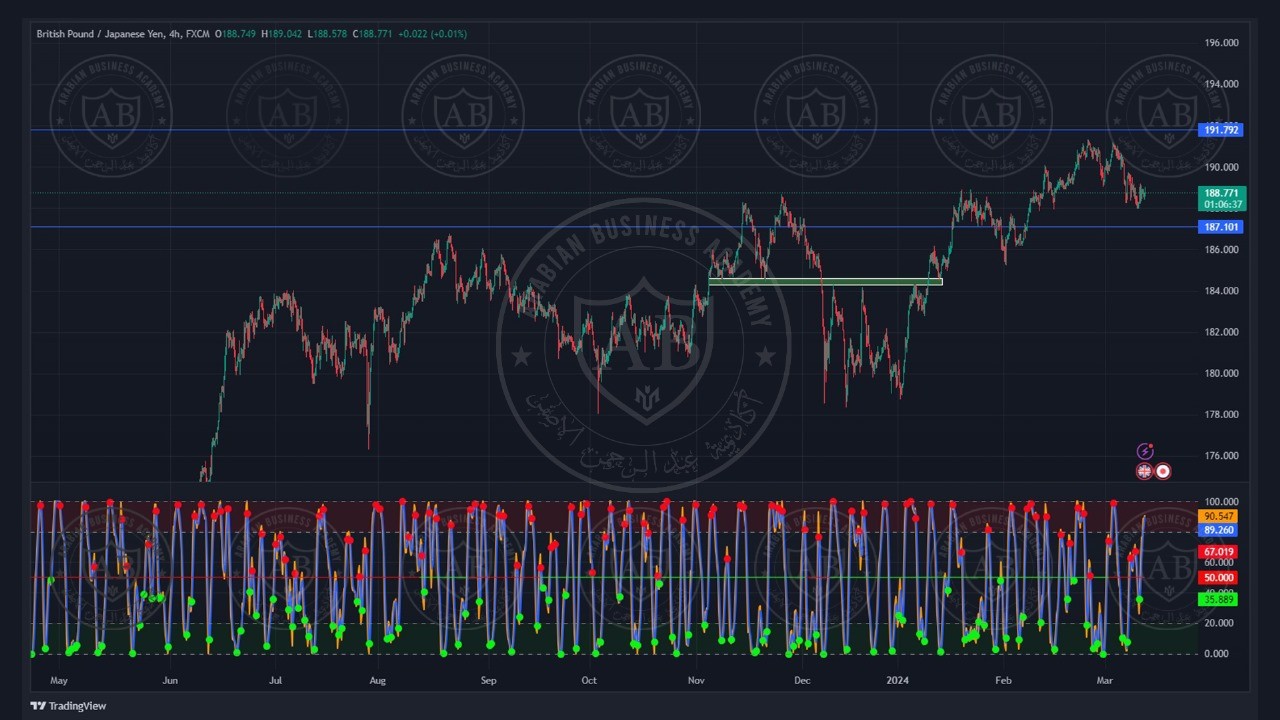
Task: Click the Nov label on the time axis
Action: coord(696,680)
